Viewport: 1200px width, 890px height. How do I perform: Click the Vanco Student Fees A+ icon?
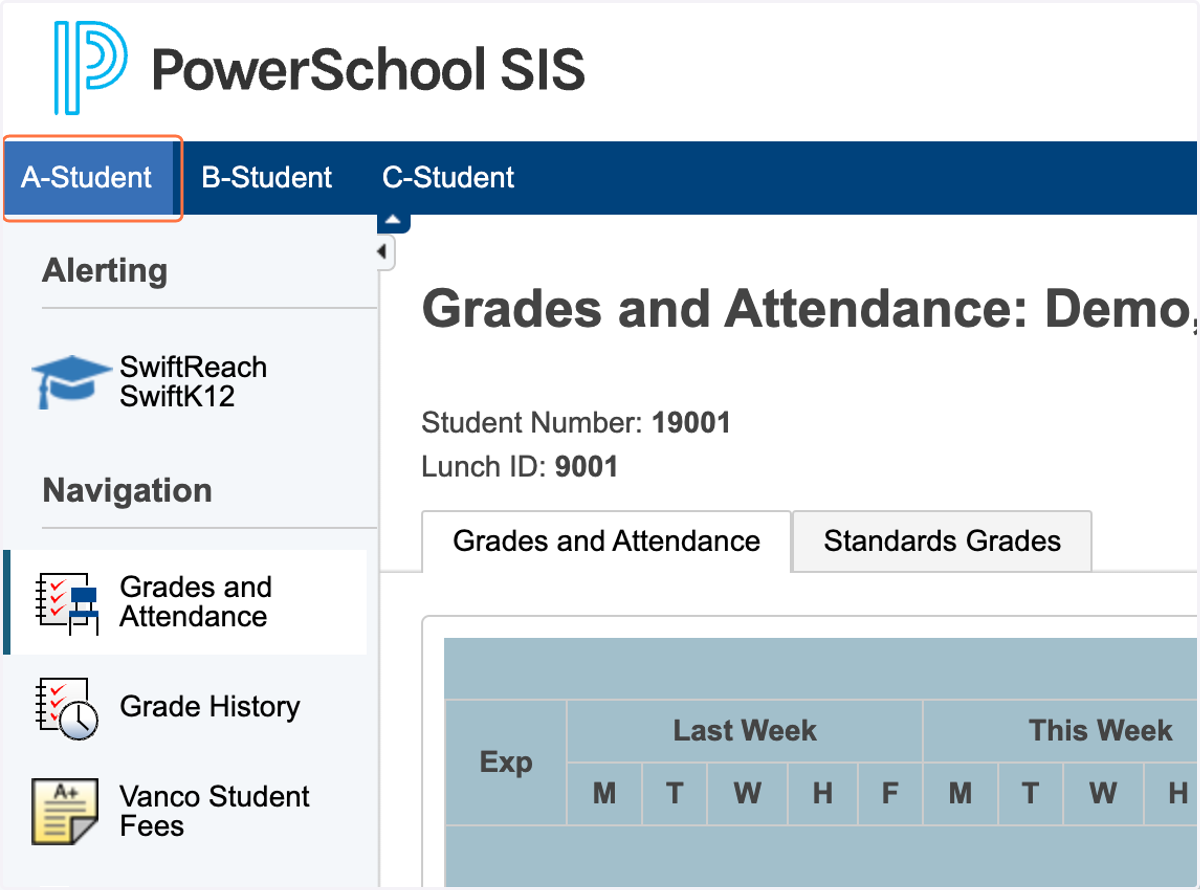click(65, 811)
